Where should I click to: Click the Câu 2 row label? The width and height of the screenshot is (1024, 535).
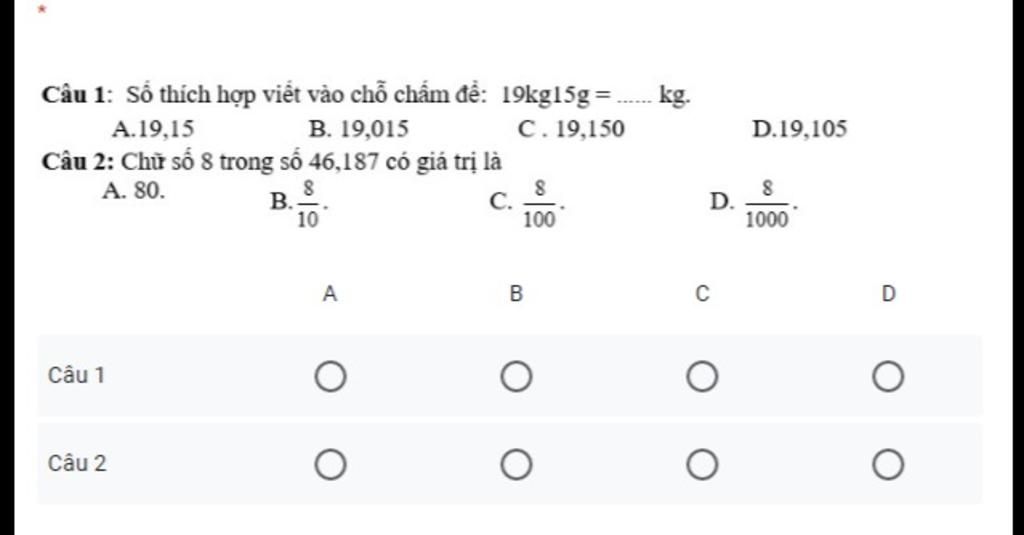pyautogui.click(x=76, y=464)
